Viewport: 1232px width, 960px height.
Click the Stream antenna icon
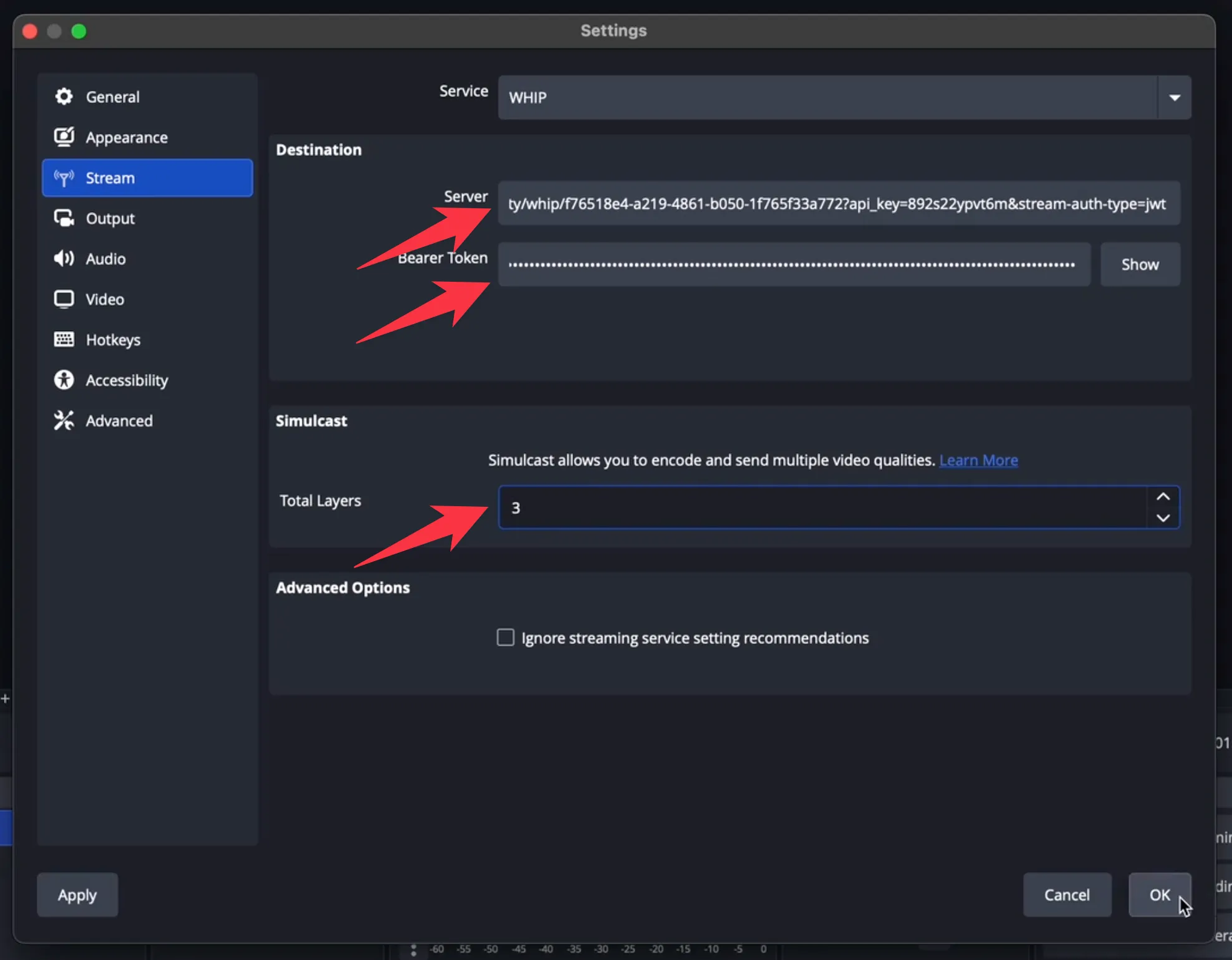pyautogui.click(x=64, y=178)
